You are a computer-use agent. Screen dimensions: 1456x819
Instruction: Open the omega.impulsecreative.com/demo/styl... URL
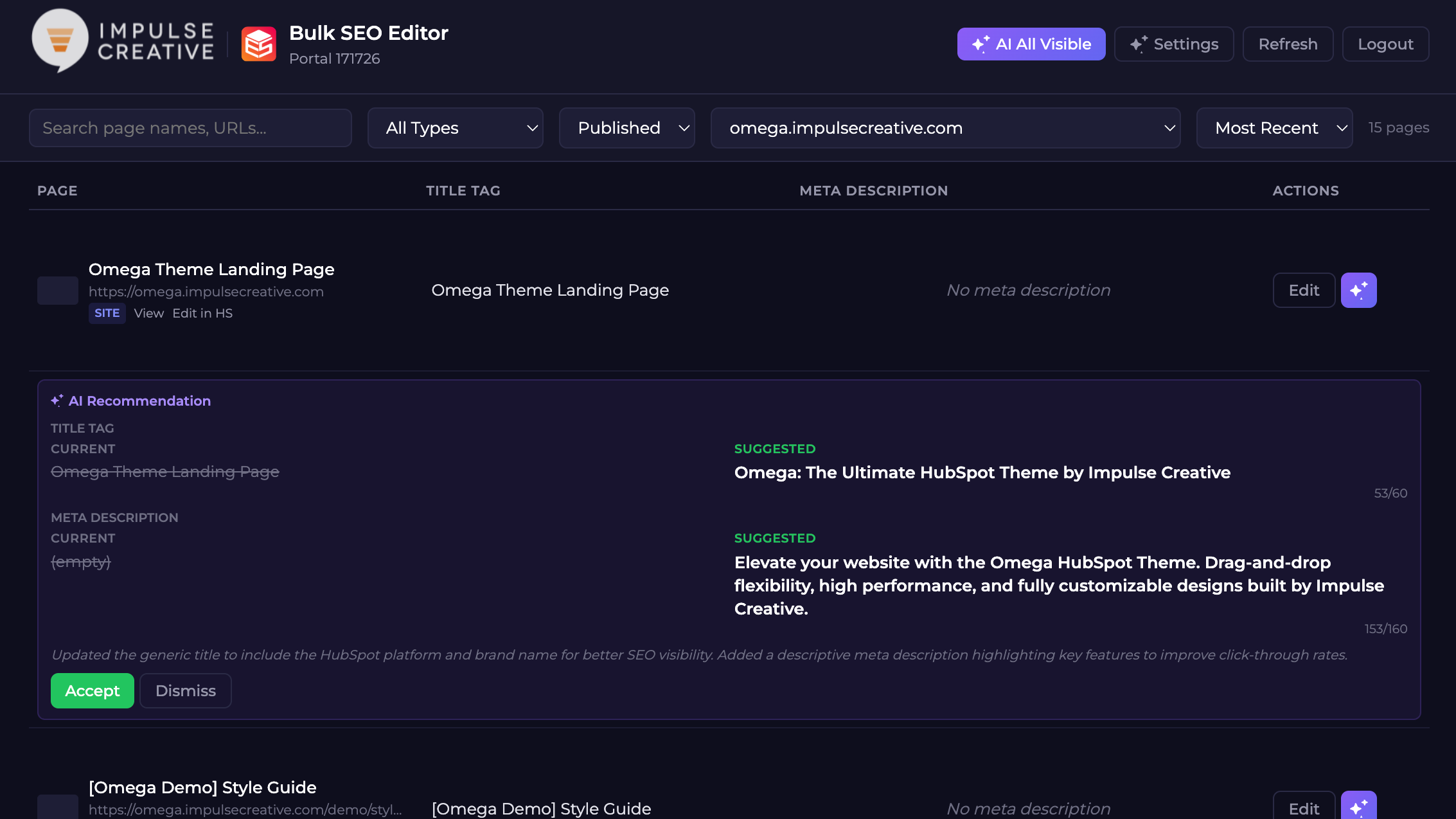[245, 810]
